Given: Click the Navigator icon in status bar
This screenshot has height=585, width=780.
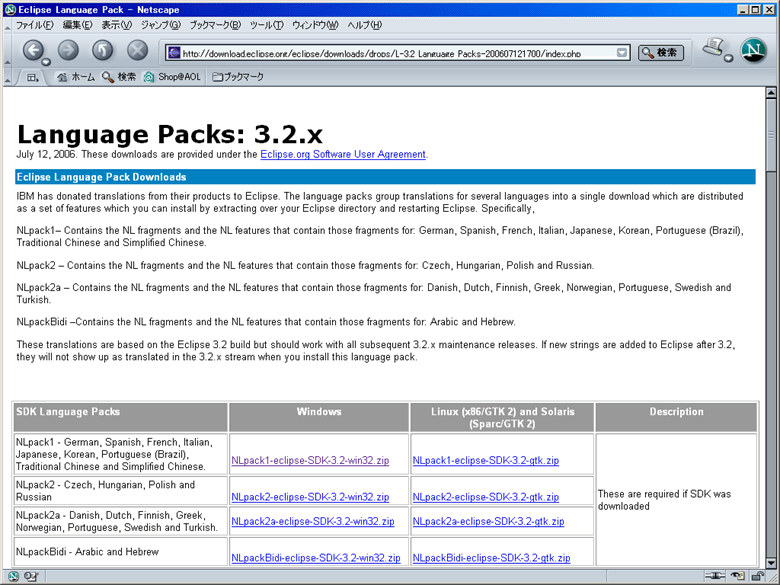Looking at the screenshot, I should (x=13, y=577).
